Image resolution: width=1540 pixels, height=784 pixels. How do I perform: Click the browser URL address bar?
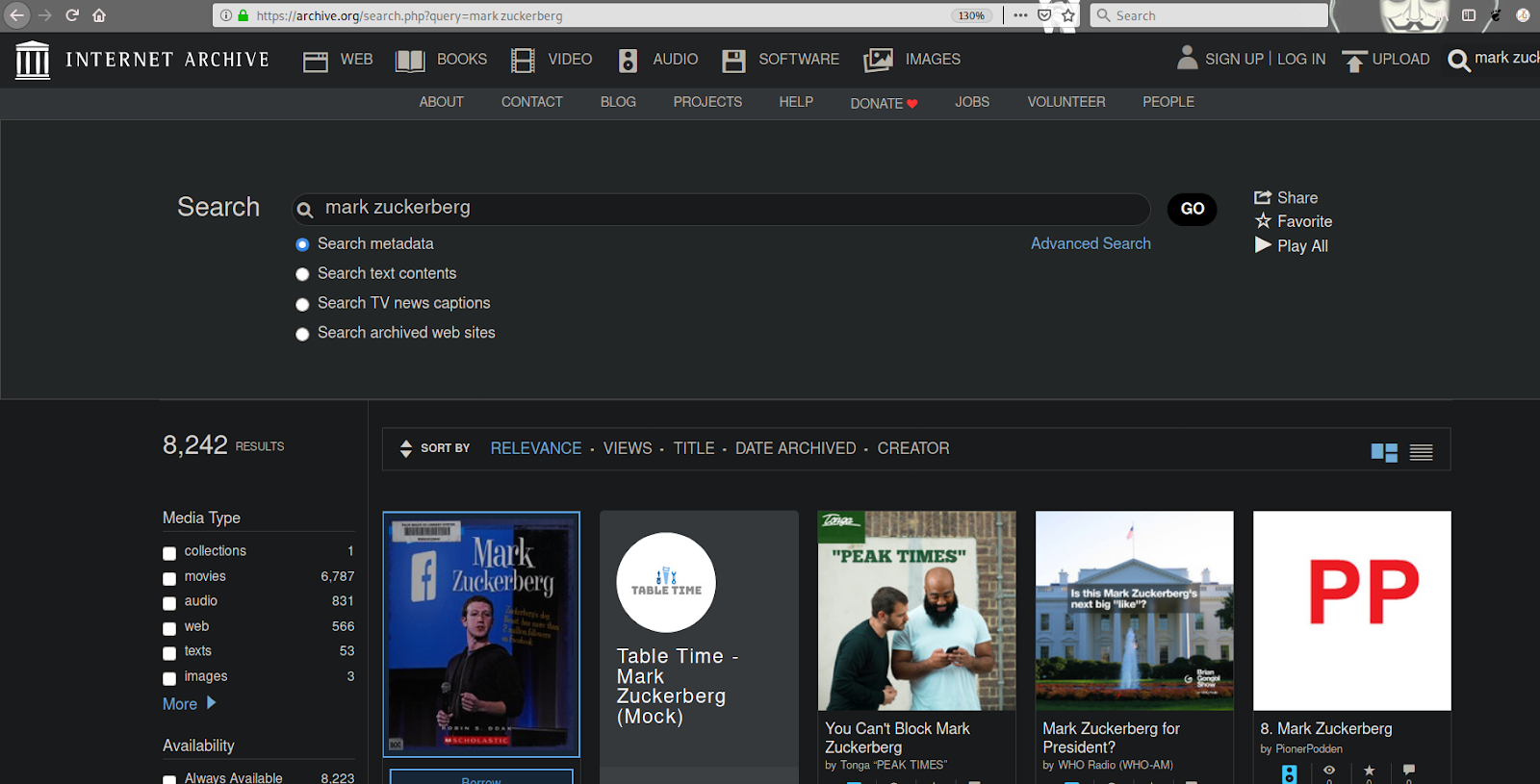[601, 15]
